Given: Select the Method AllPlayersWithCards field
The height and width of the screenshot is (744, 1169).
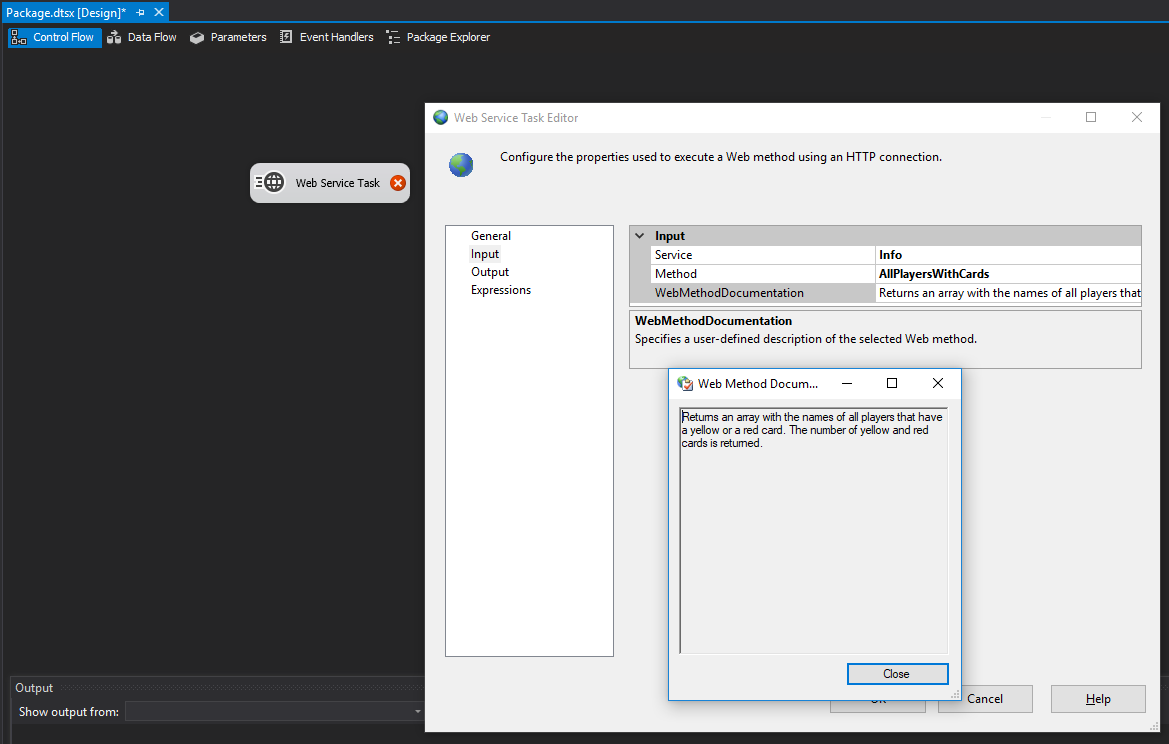Looking at the screenshot, I should tap(1007, 274).
